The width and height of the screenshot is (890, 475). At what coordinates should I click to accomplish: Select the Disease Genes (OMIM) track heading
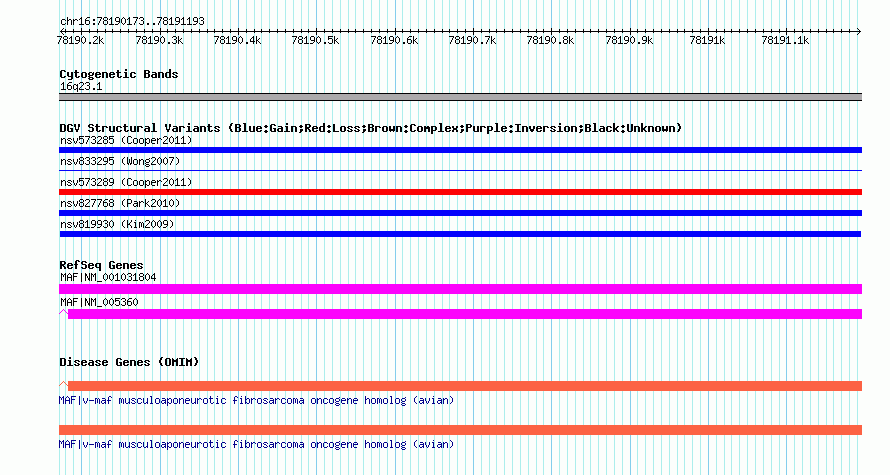(129, 362)
